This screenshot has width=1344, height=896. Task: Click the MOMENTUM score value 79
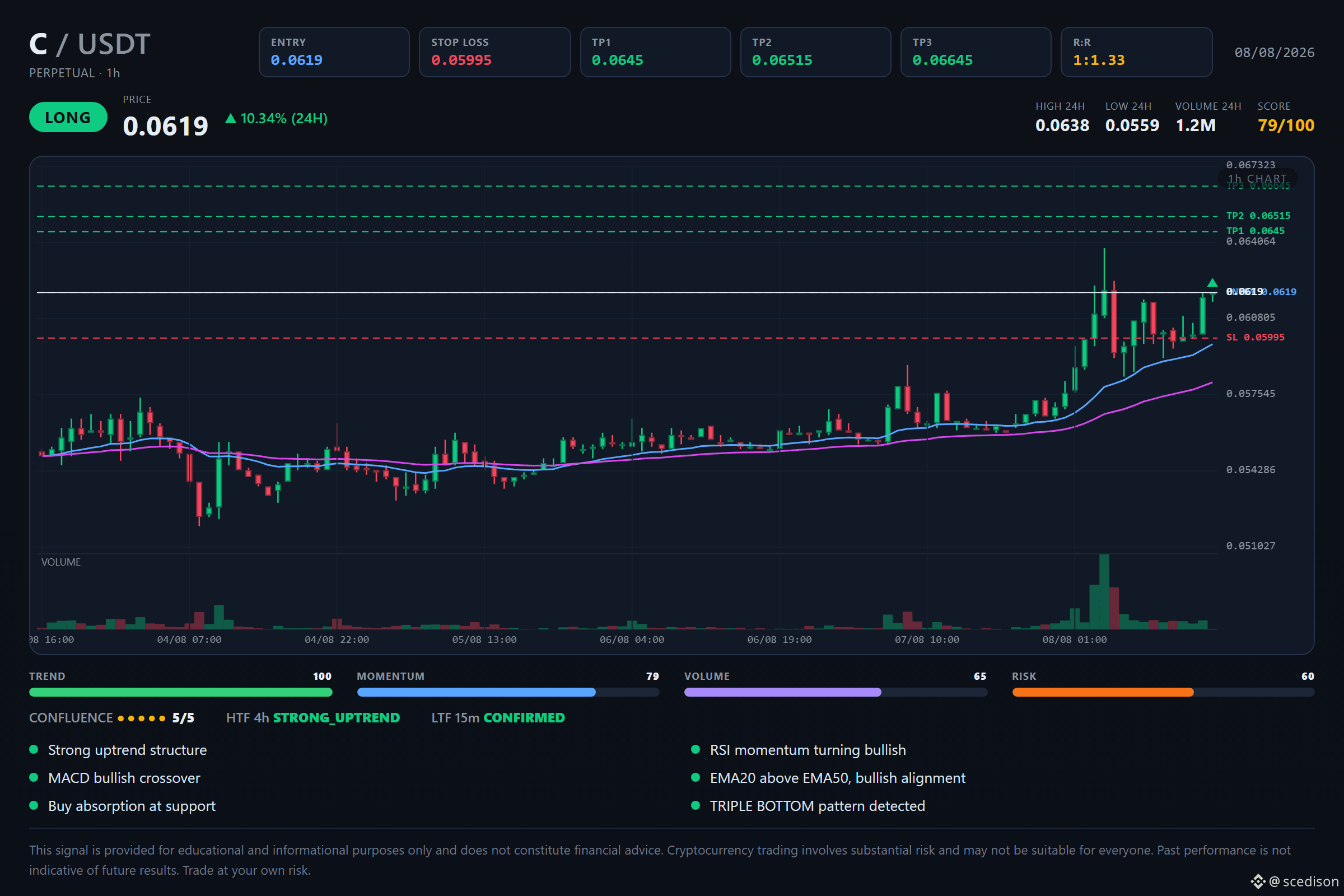point(652,676)
